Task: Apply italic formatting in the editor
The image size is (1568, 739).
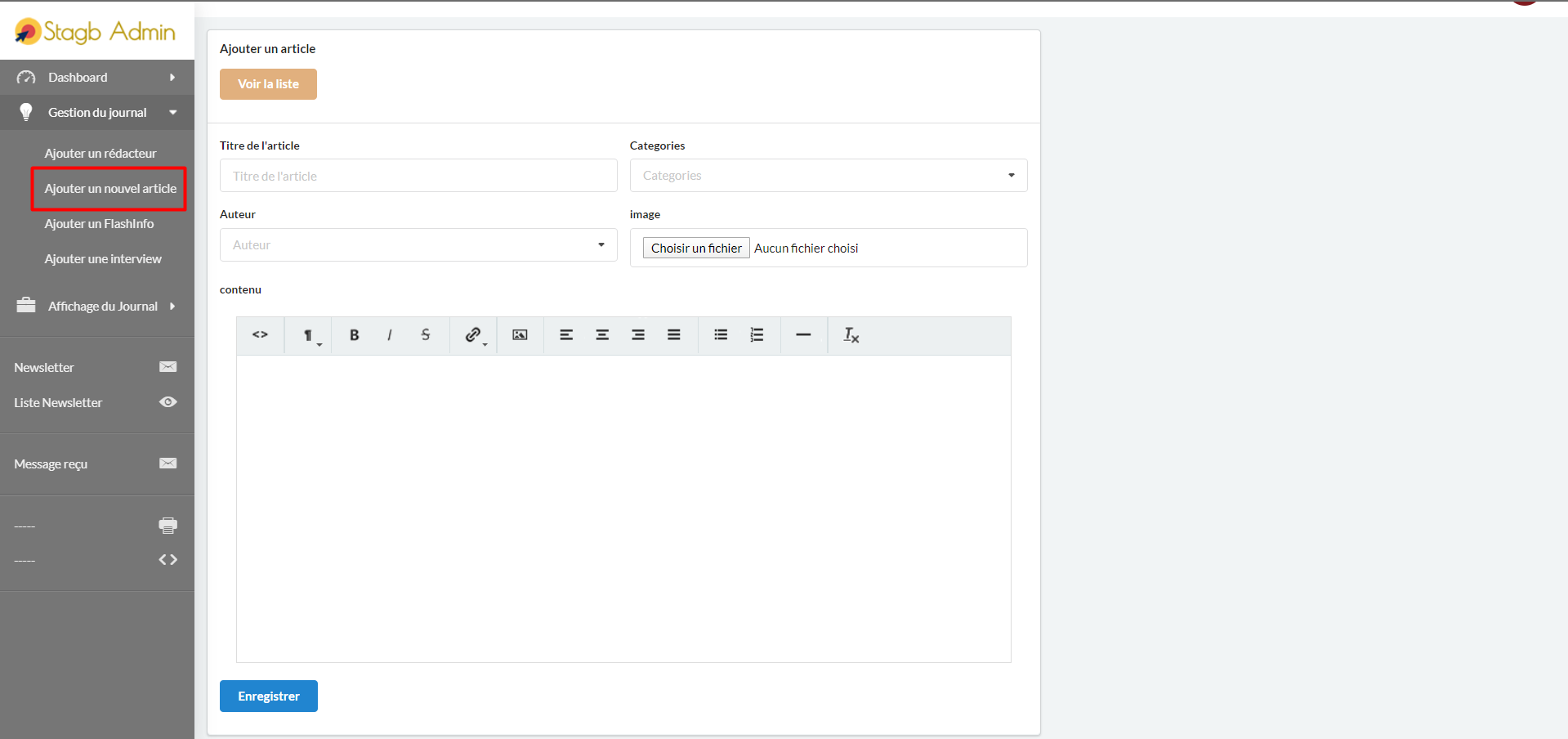Action: [x=390, y=335]
